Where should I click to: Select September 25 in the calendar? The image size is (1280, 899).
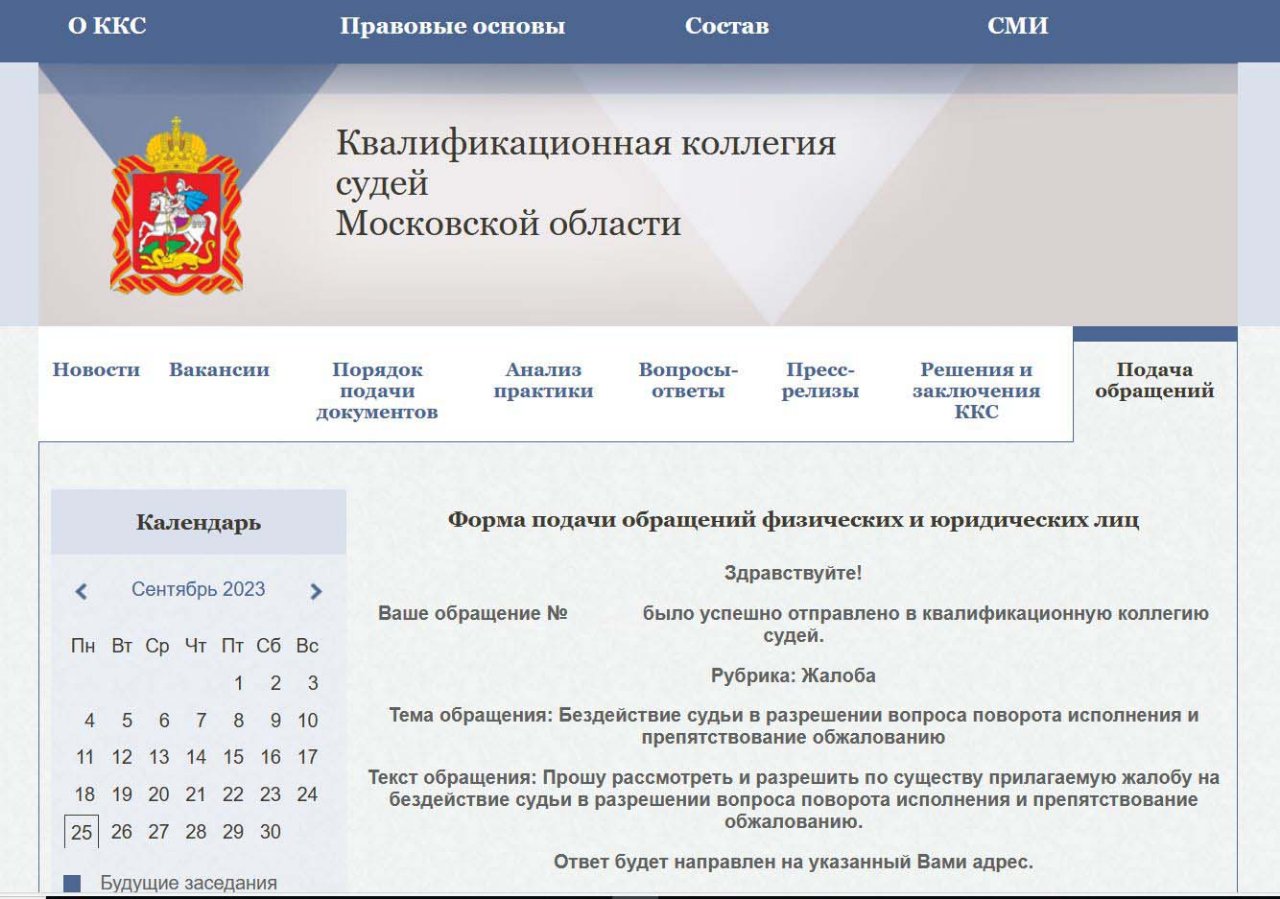coord(82,832)
